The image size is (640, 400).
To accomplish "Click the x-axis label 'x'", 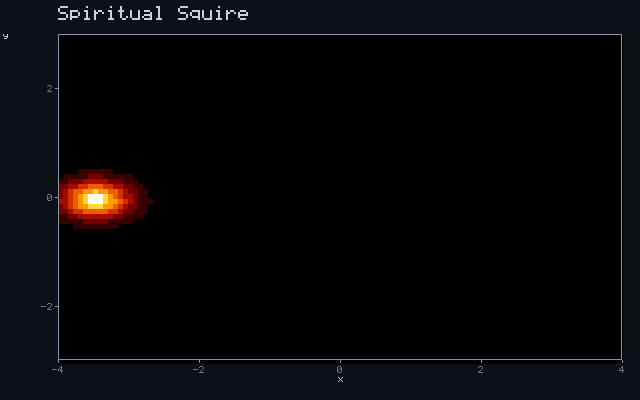I will click(x=340, y=380).
